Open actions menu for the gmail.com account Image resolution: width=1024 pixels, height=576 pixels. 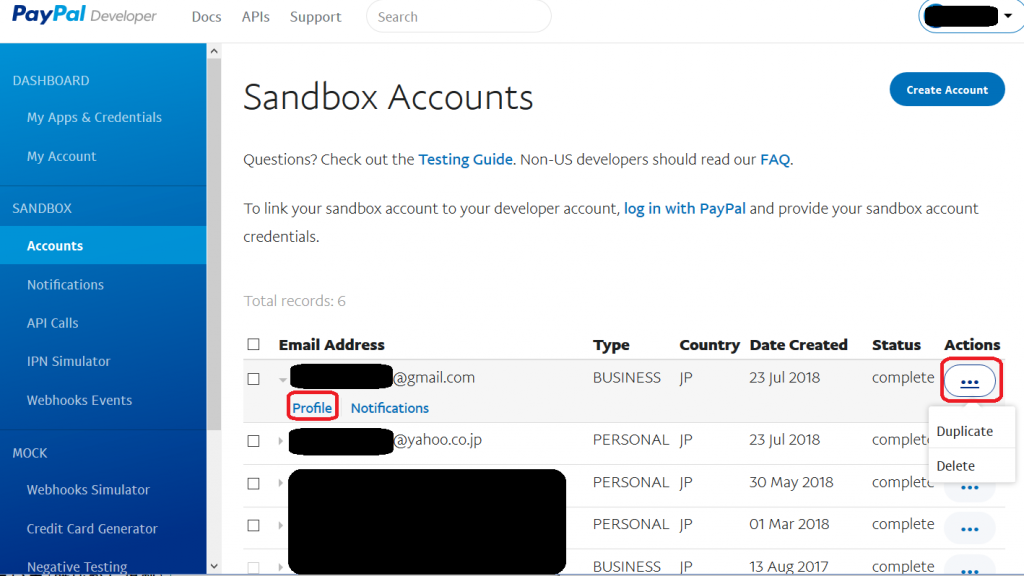(x=969, y=381)
